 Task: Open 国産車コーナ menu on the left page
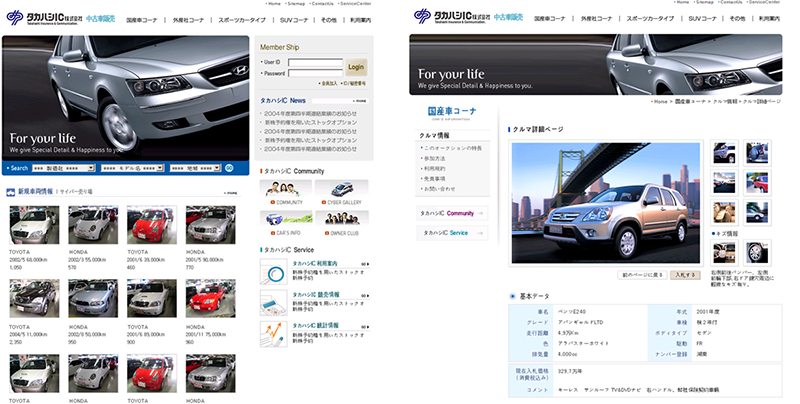click(142, 20)
